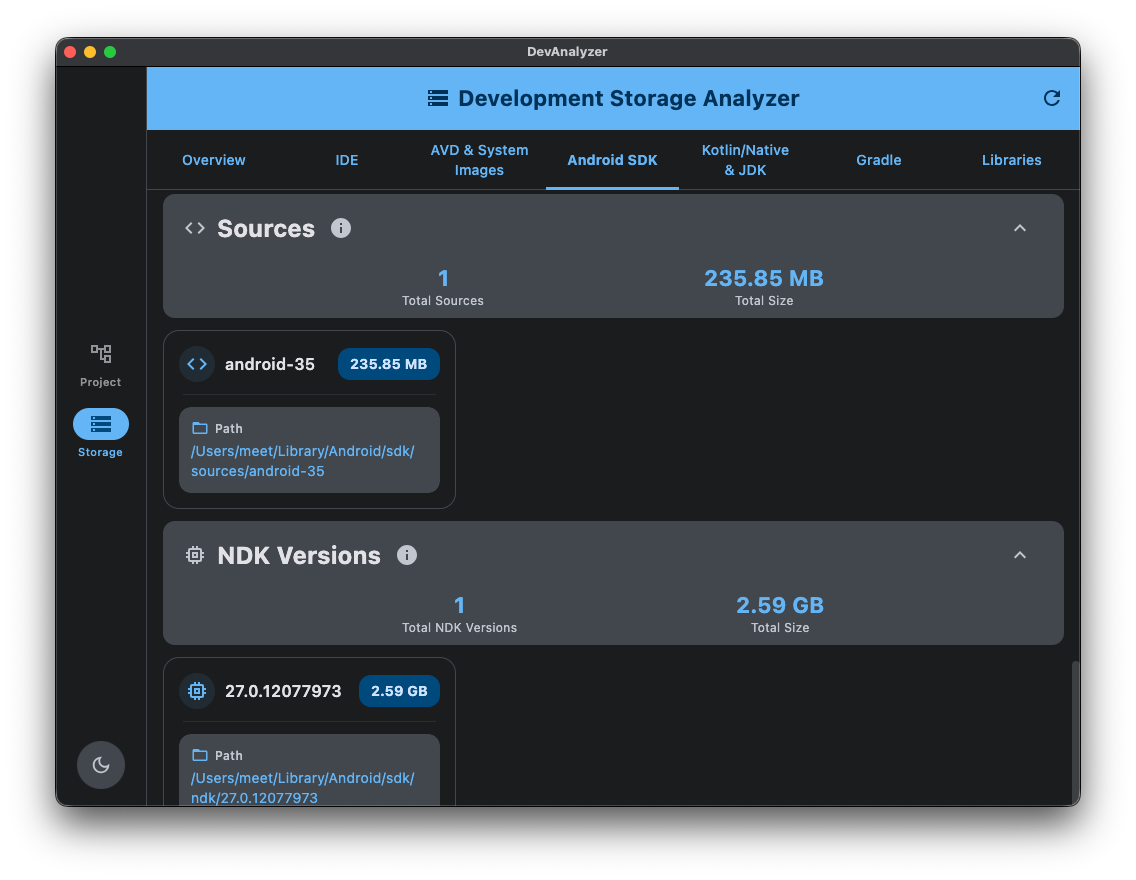Viewport: 1136px width, 880px height.
Task: Open the IDE tab
Action: point(346,160)
